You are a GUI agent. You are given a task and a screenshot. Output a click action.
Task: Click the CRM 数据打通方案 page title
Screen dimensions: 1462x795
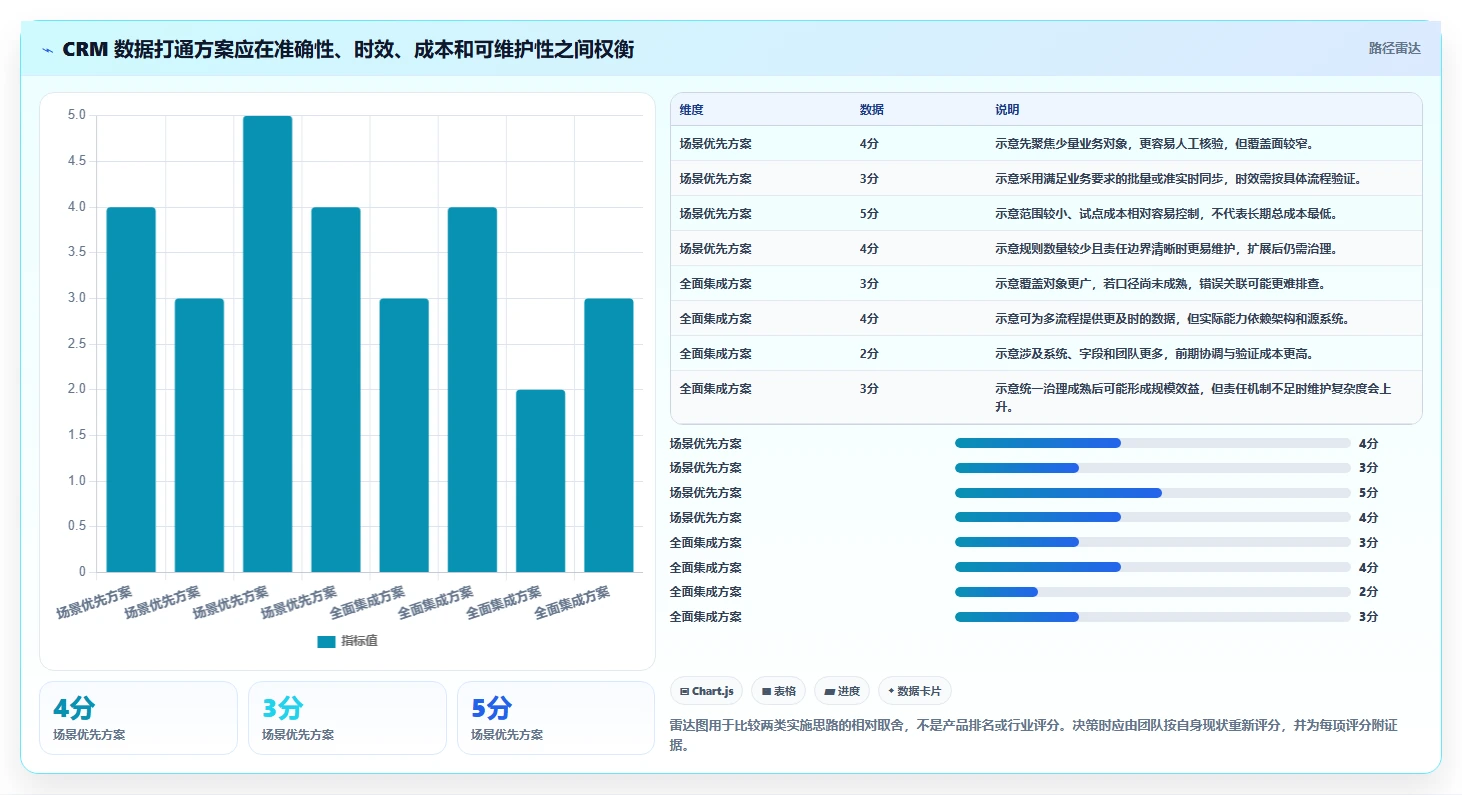click(x=348, y=49)
